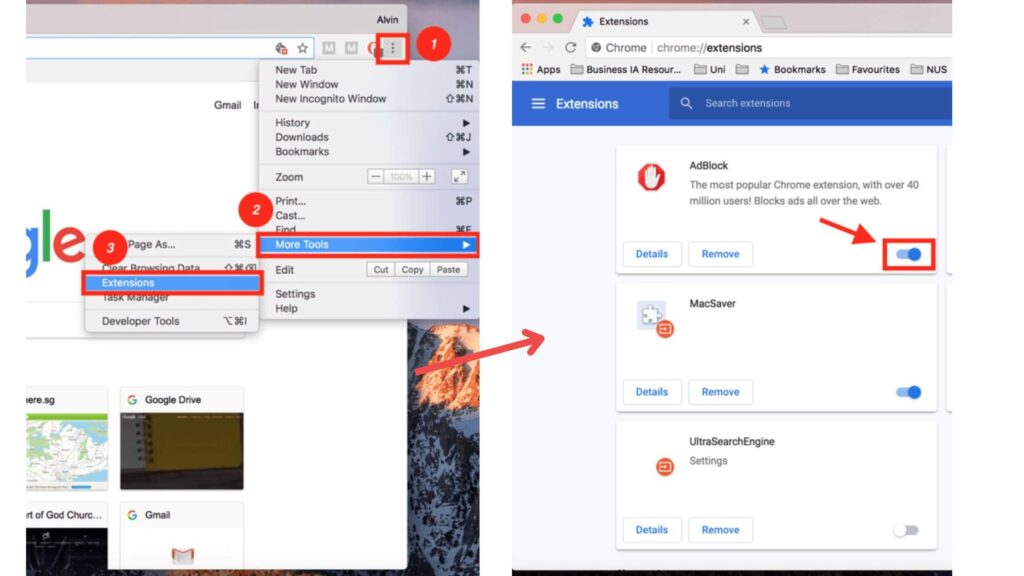Click the fullscreen icon beside Zoom controls

coord(457,177)
